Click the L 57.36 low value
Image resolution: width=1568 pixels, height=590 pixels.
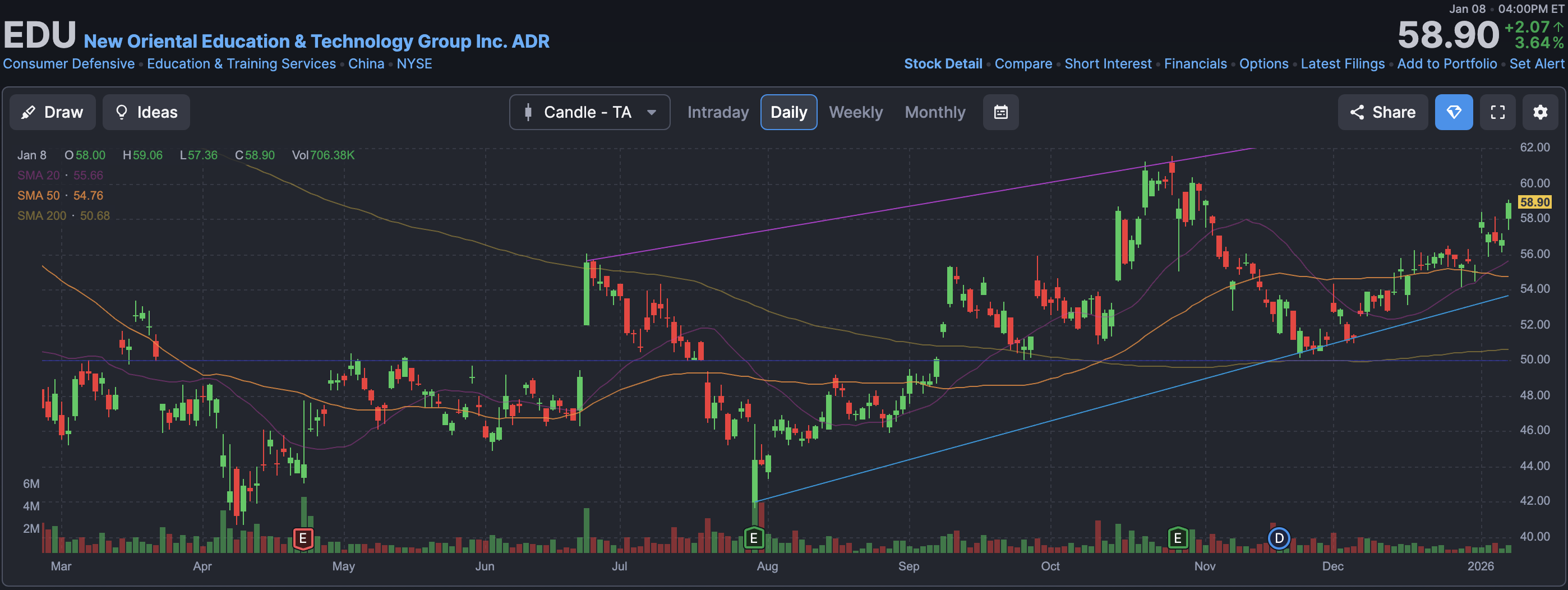(x=199, y=155)
